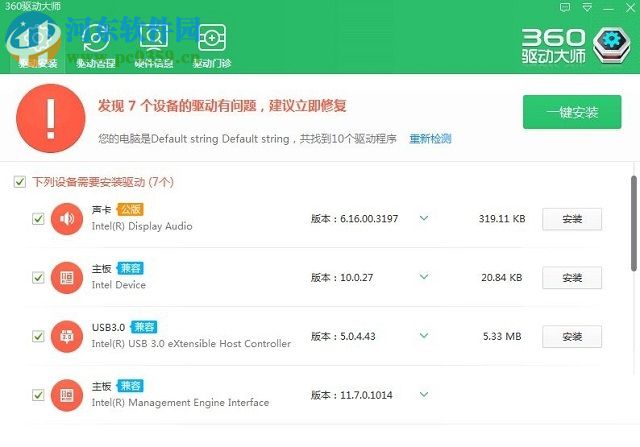
Task: Select the 驱动安装 tab
Action: (38, 46)
